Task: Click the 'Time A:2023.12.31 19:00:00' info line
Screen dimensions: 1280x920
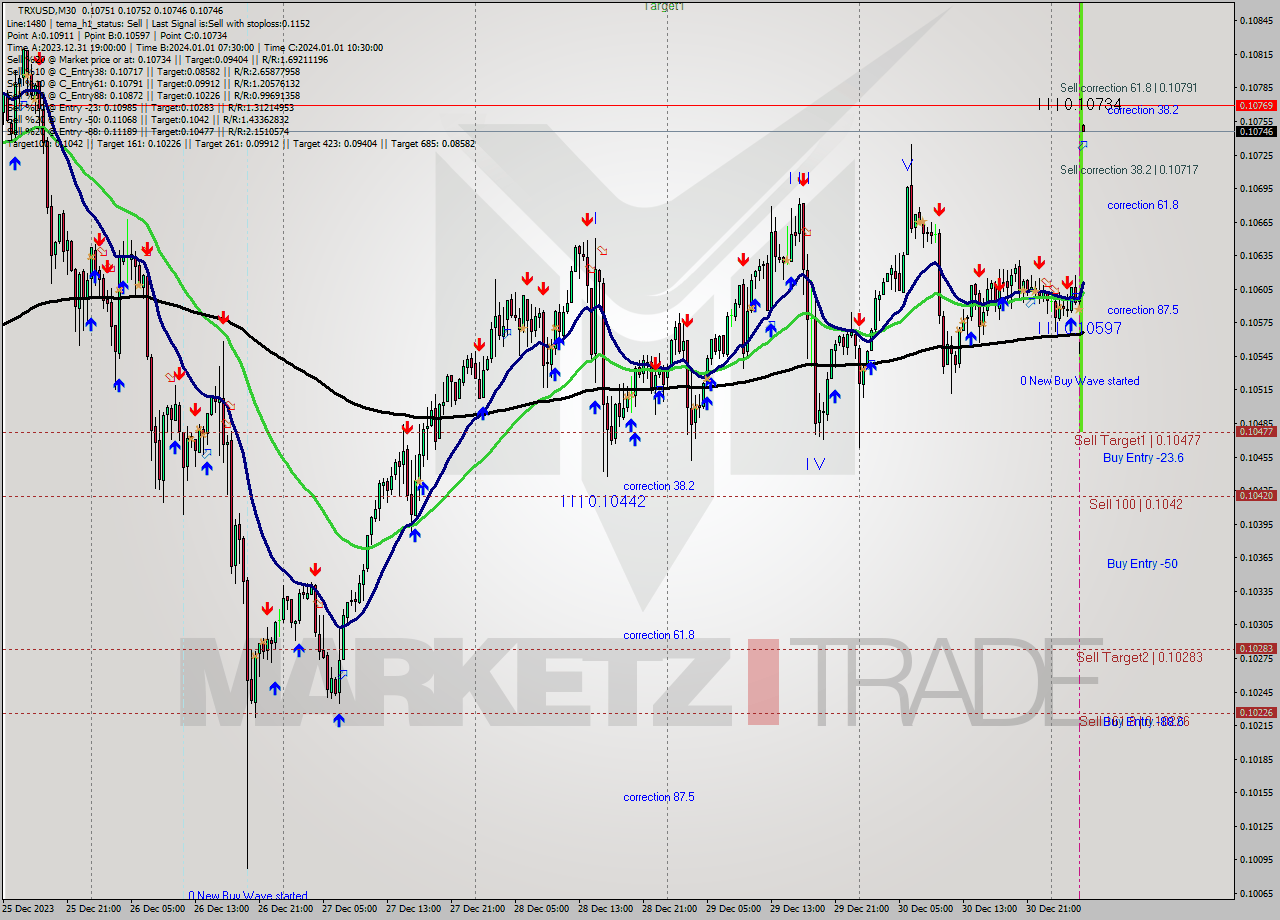Action: [195, 47]
